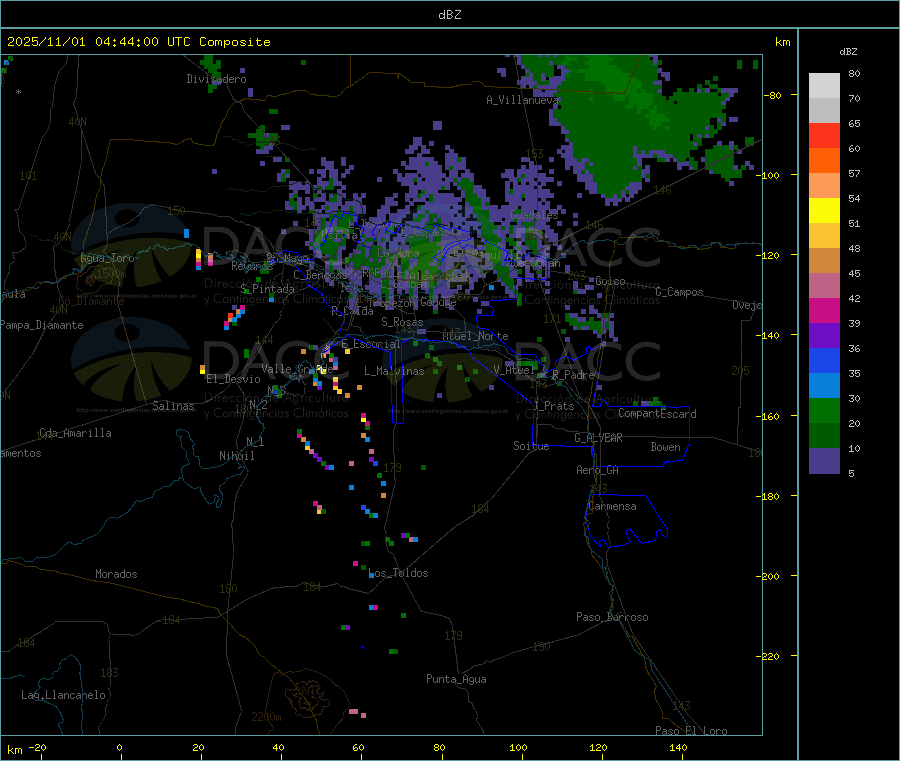Pick the 20 dBZ green legend swatch
This screenshot has width=900, height=761.
824,410
